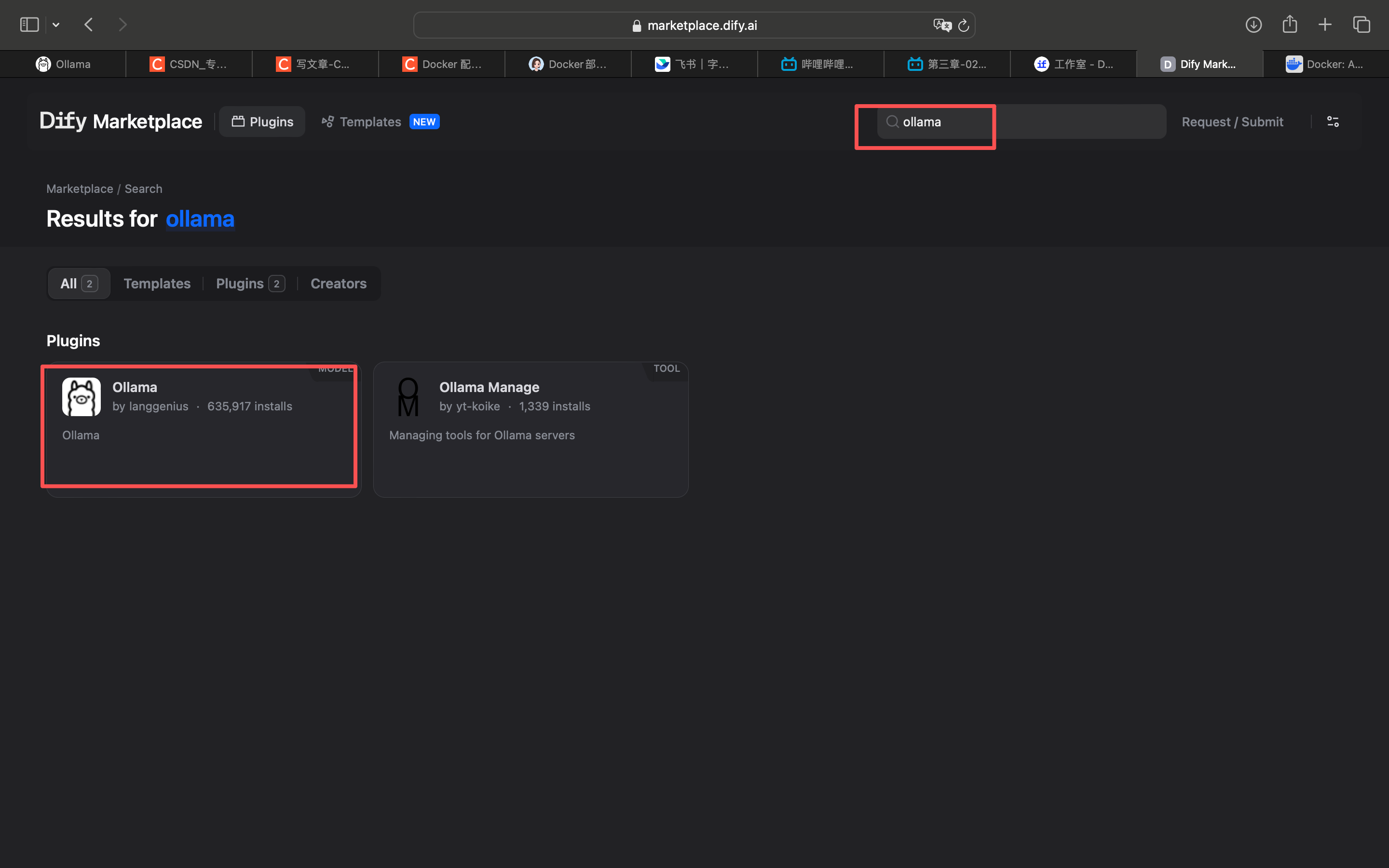Click the Safari sidebar toggle icon
1389x868 pixels.
coord(29,25)
